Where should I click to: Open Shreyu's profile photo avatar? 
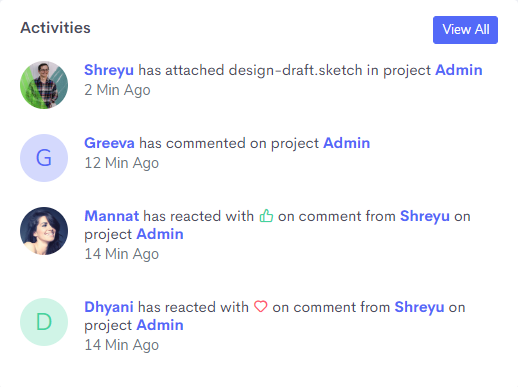coord(44,85)
